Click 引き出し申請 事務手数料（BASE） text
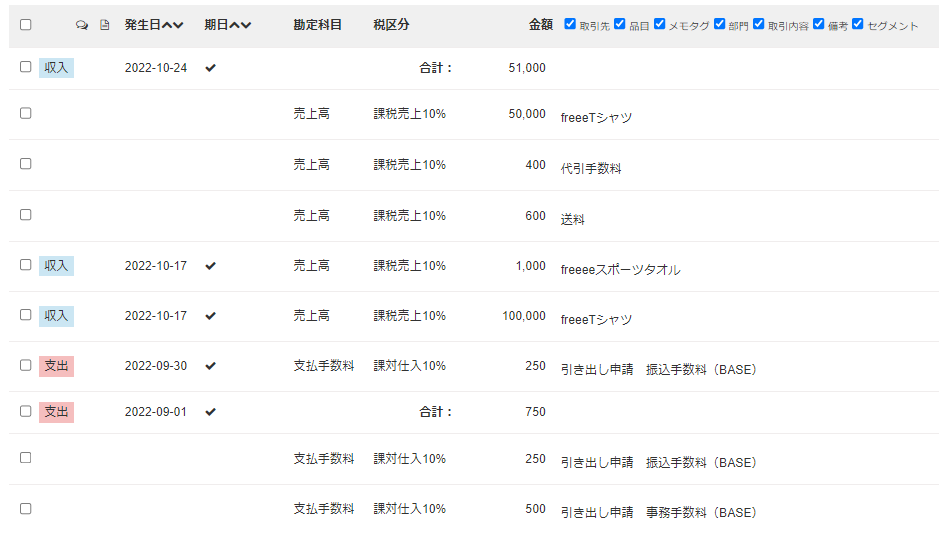 pyautogui.click(x=659, y=513)
